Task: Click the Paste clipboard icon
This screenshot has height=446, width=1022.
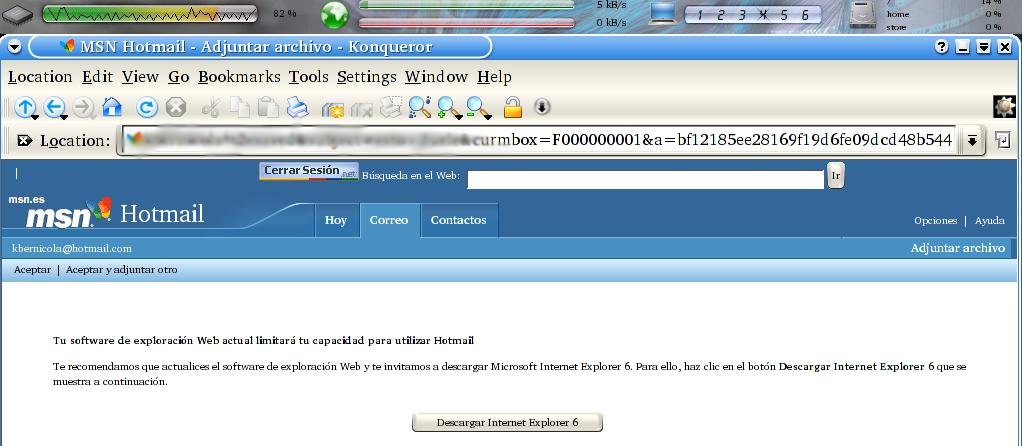Action: 268,107
